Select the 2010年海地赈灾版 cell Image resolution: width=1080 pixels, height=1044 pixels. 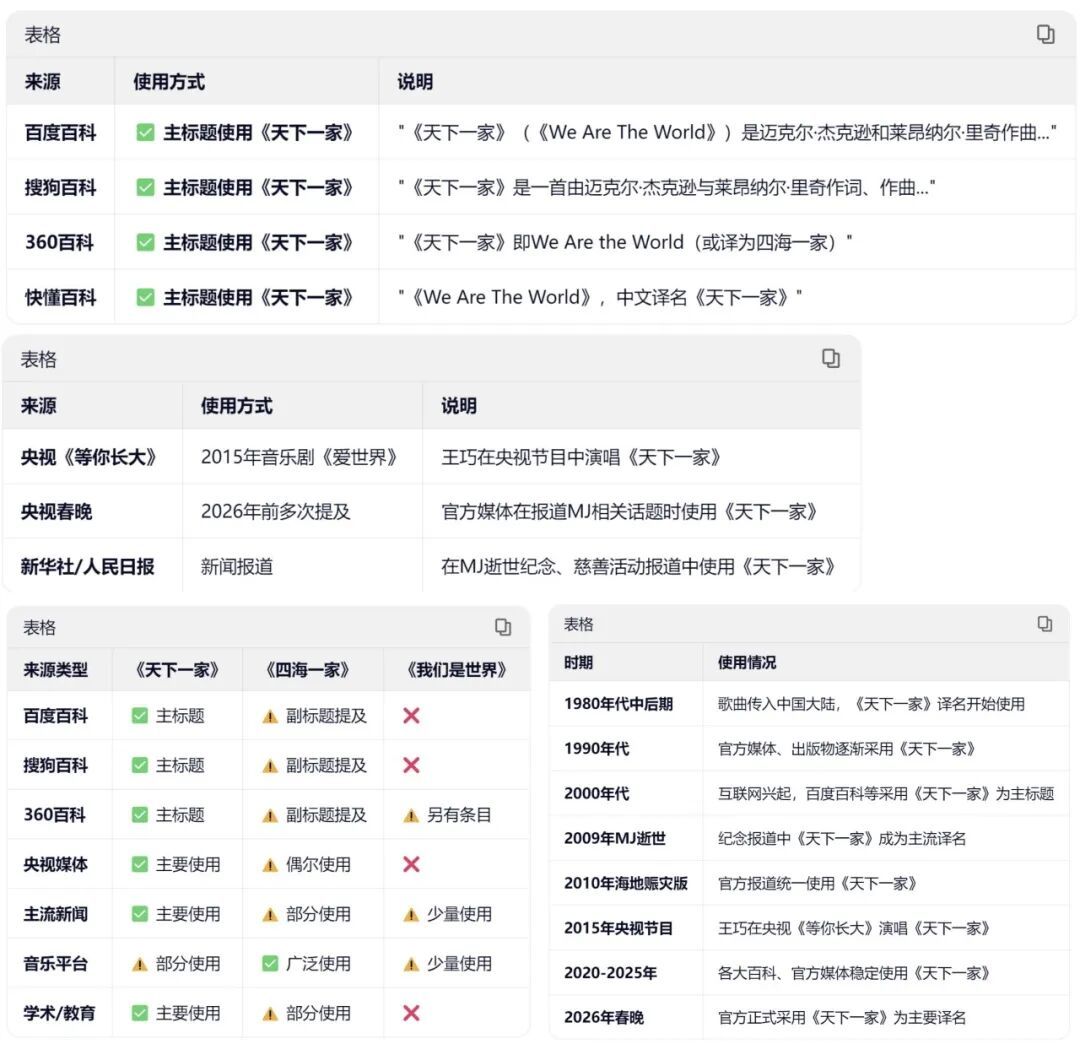625,883
